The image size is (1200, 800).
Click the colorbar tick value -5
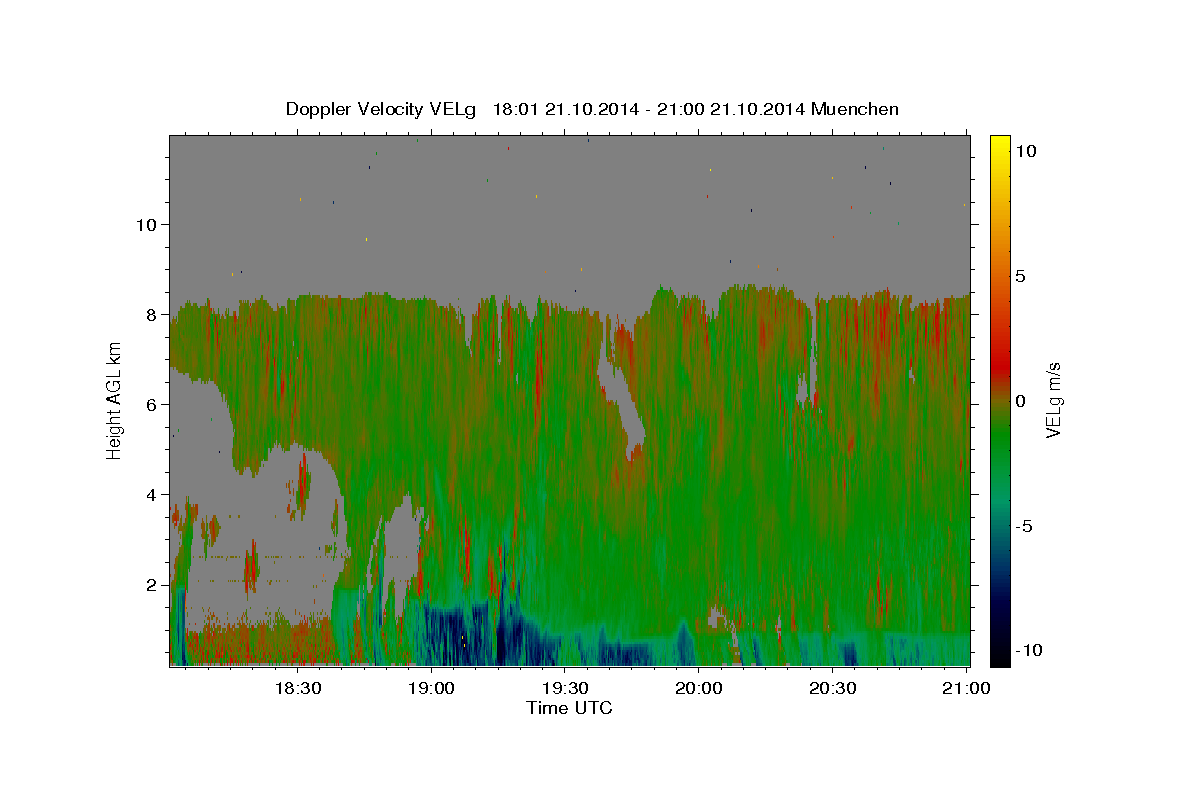pos(1024,526)
